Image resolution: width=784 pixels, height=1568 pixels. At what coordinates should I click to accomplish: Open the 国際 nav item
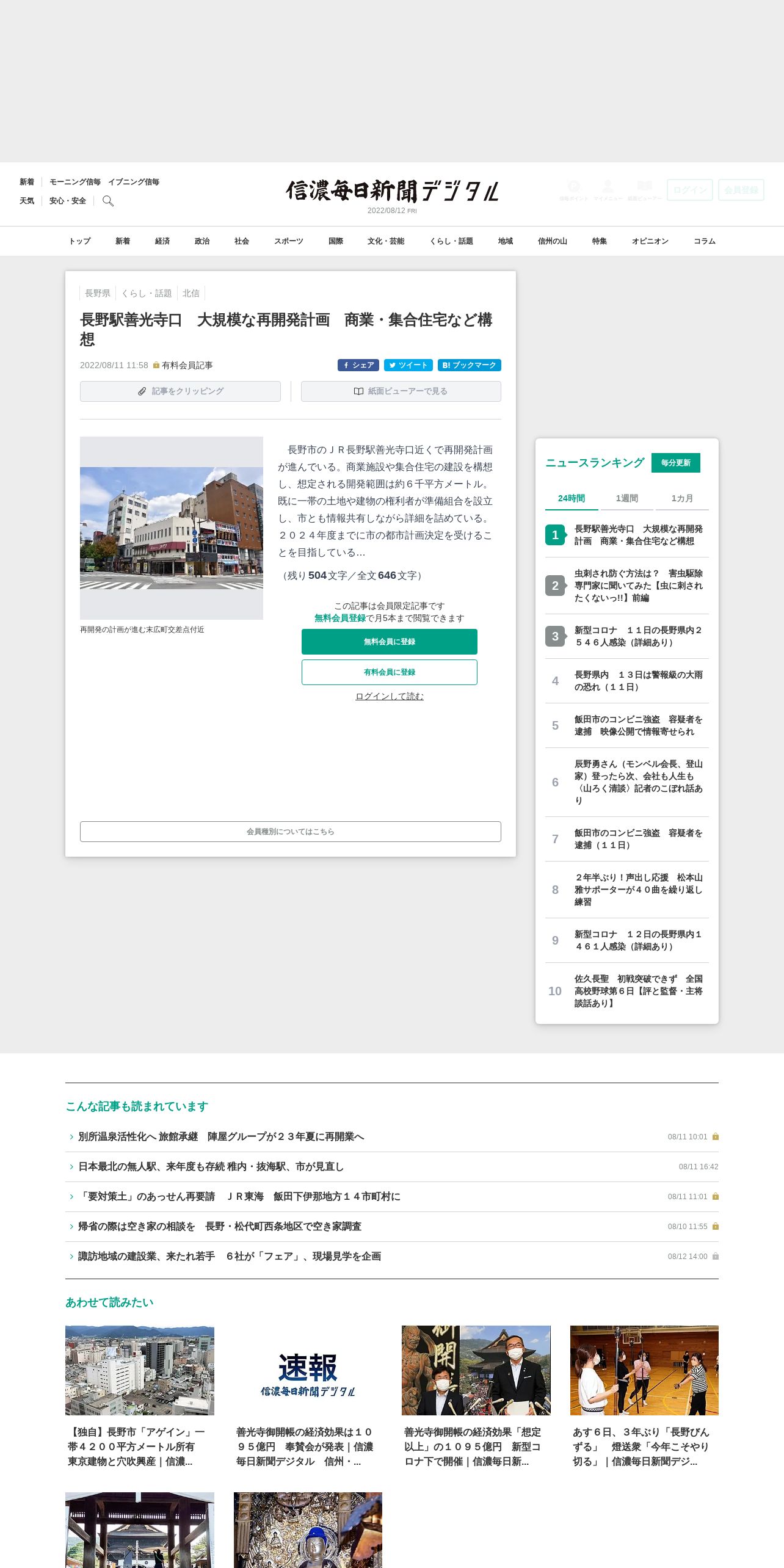point(336,241)
